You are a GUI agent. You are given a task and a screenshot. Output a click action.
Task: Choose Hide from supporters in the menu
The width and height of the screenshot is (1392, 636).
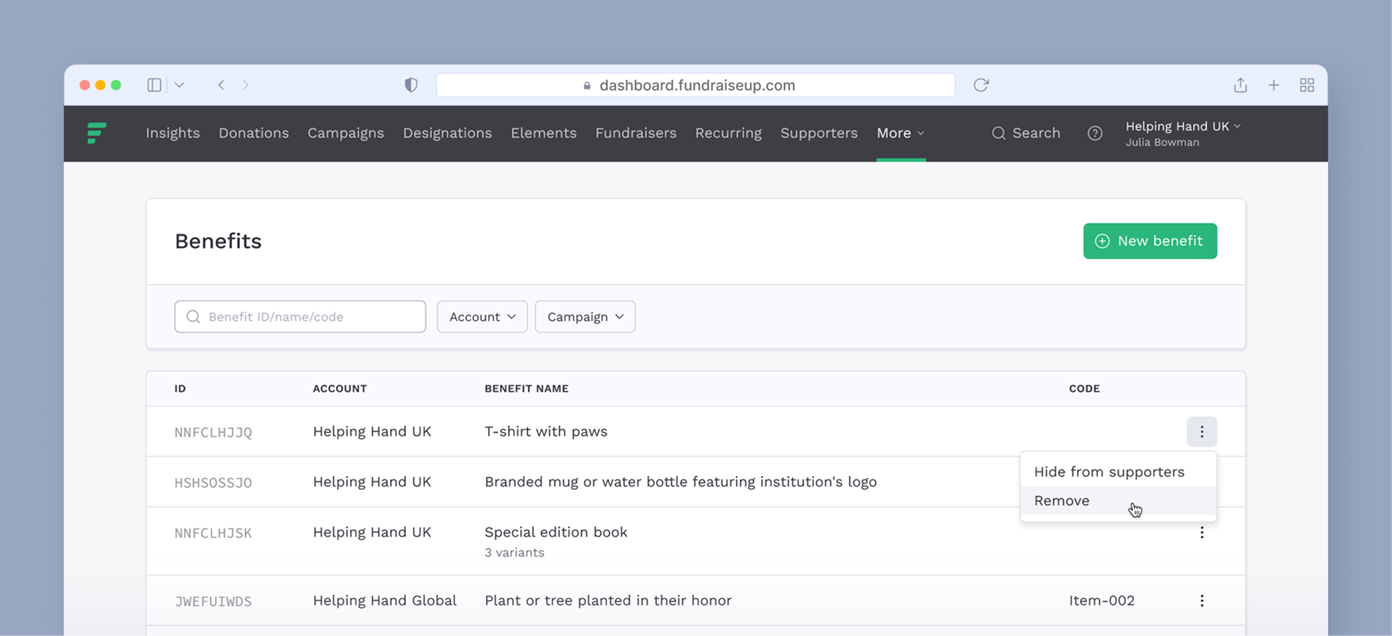[1108, 471]
